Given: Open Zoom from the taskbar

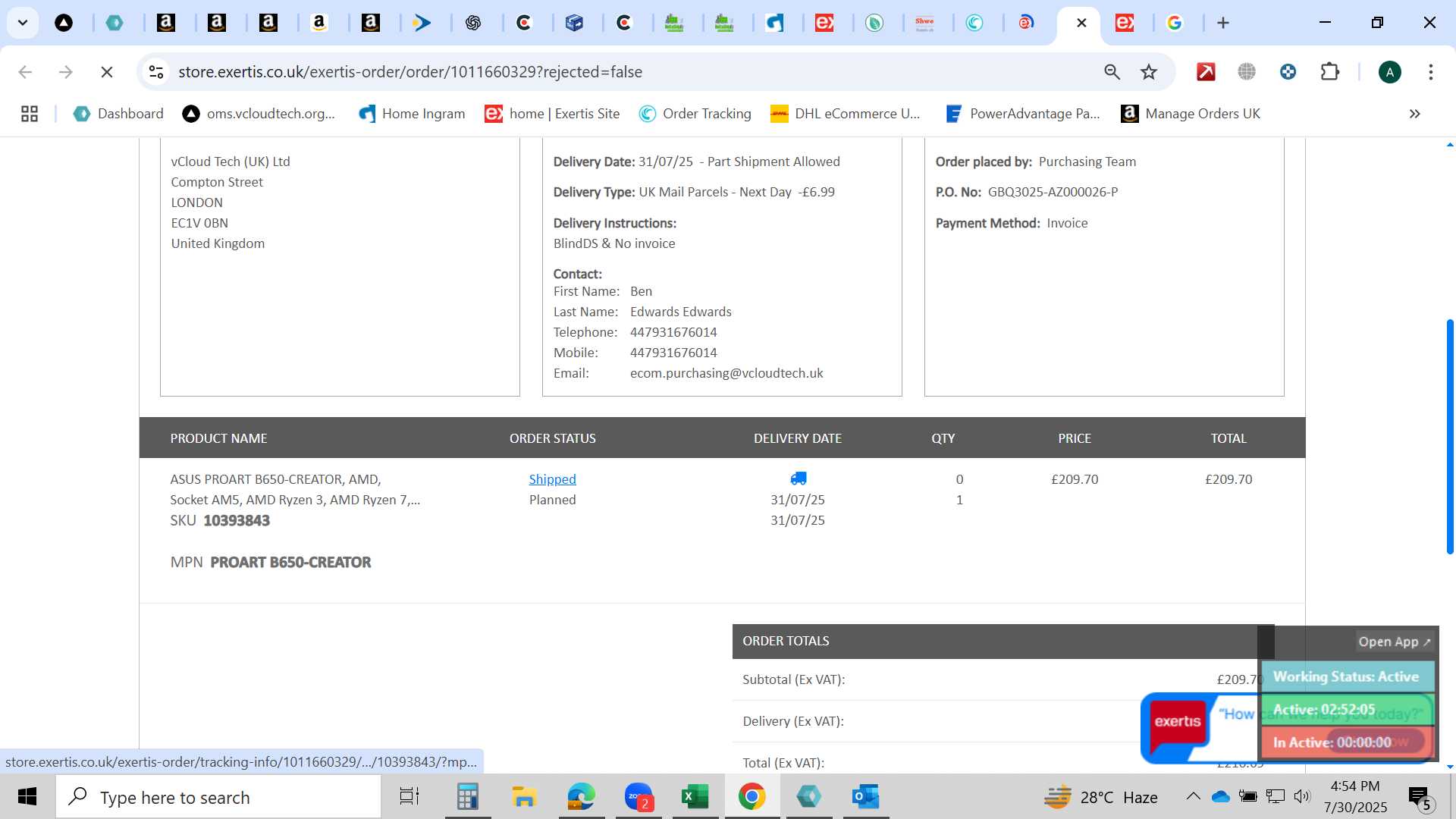Looking at the screenshot, I should point(639,797).
